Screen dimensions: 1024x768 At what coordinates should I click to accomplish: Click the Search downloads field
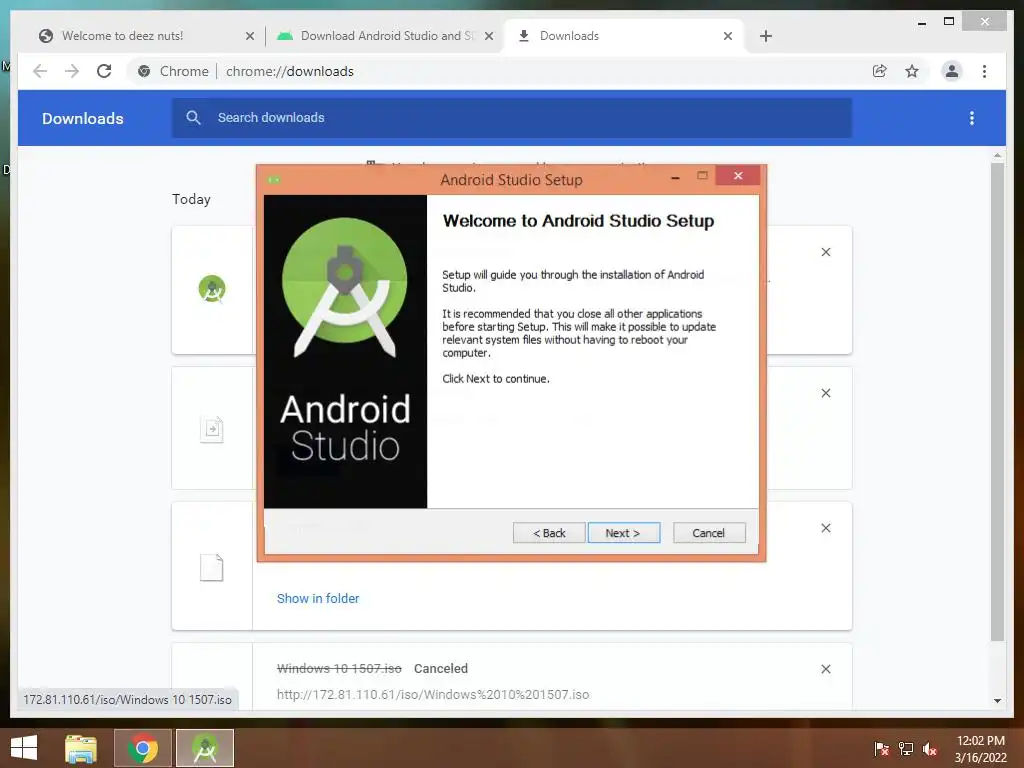(512, 118)
